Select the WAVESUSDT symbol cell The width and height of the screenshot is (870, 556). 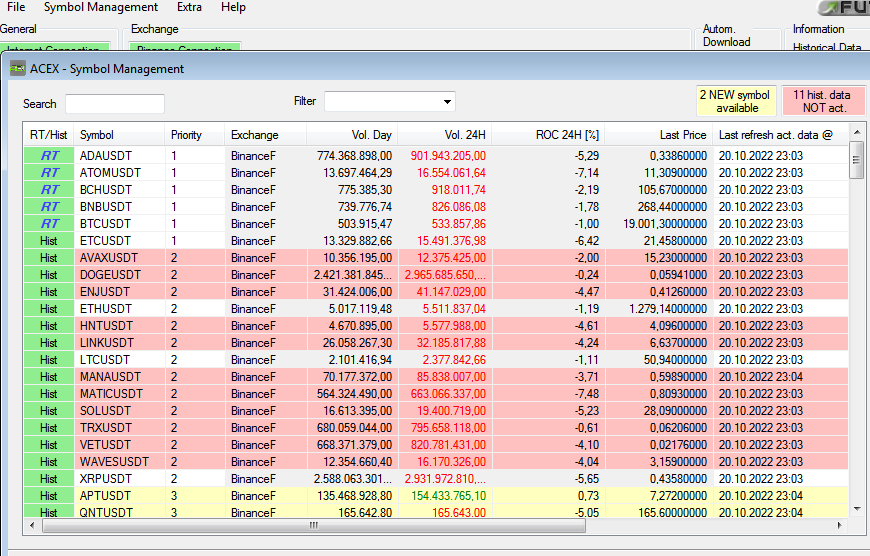click(x=119, y=462)
